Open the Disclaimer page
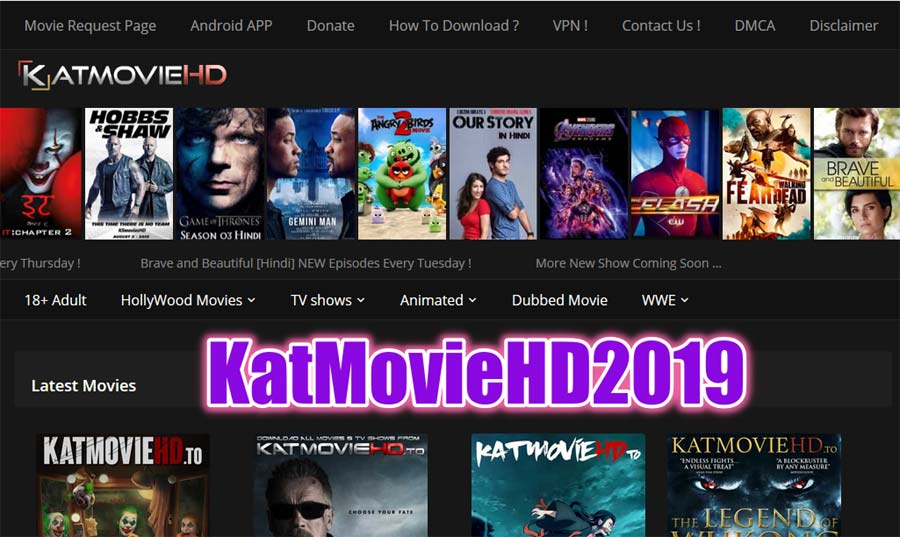The image size is (900, 537). point(843,26)
